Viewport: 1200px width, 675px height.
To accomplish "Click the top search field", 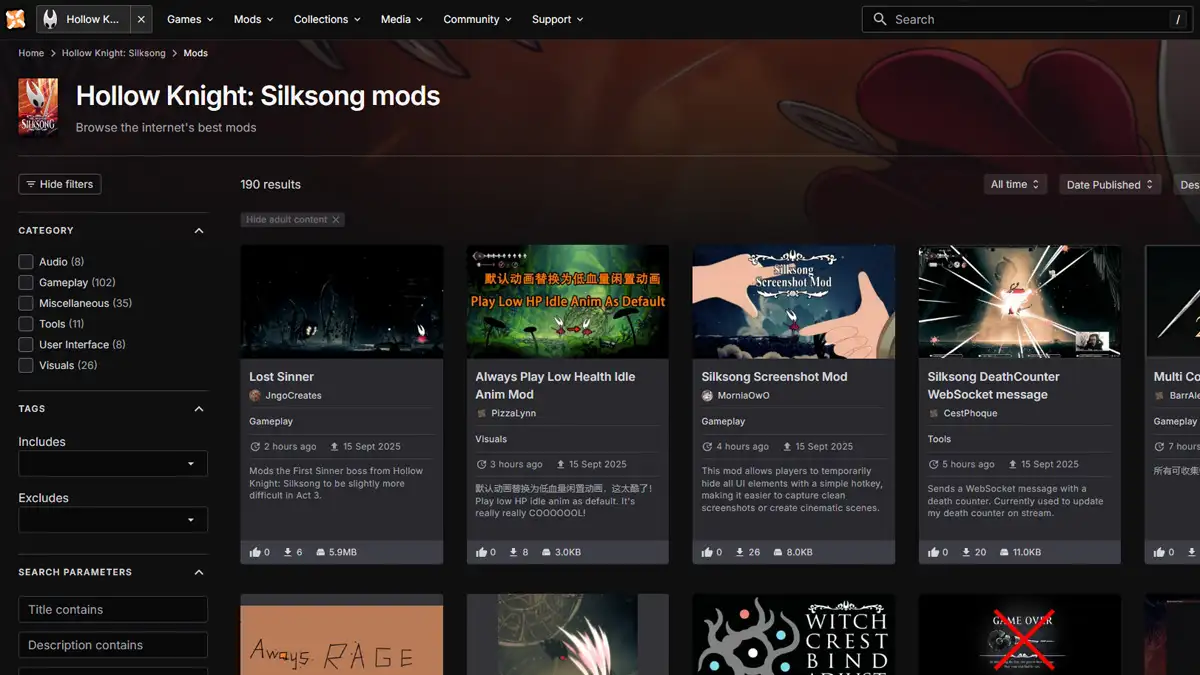I will (1028, 19).
